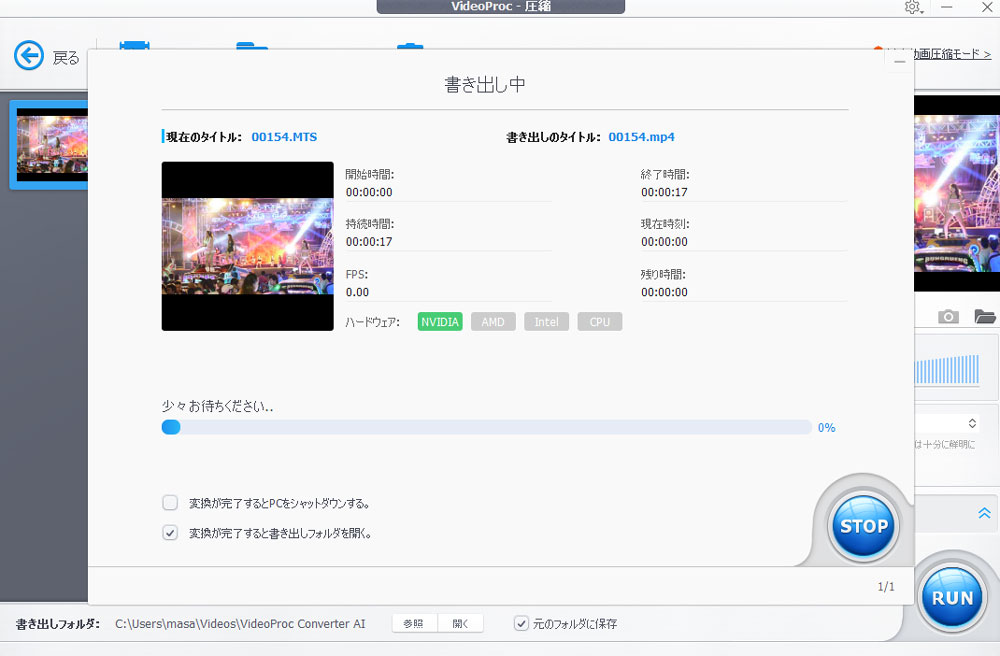Viewport: 1000px width, 656px height.
Task: Click the 1/1 job counter
Action: click(886, 587)
